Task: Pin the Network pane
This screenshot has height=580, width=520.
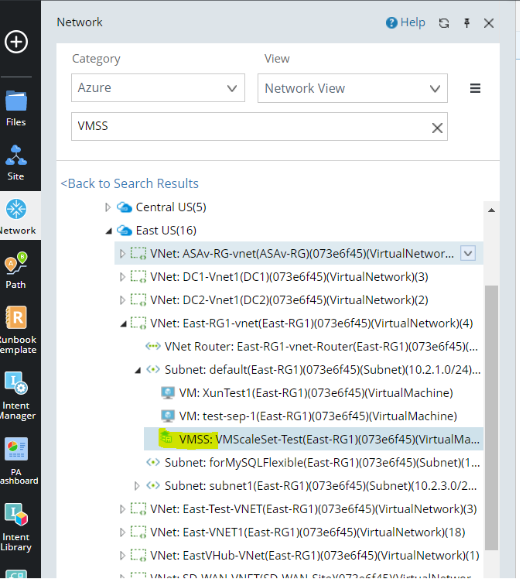Action: [467, 23]
